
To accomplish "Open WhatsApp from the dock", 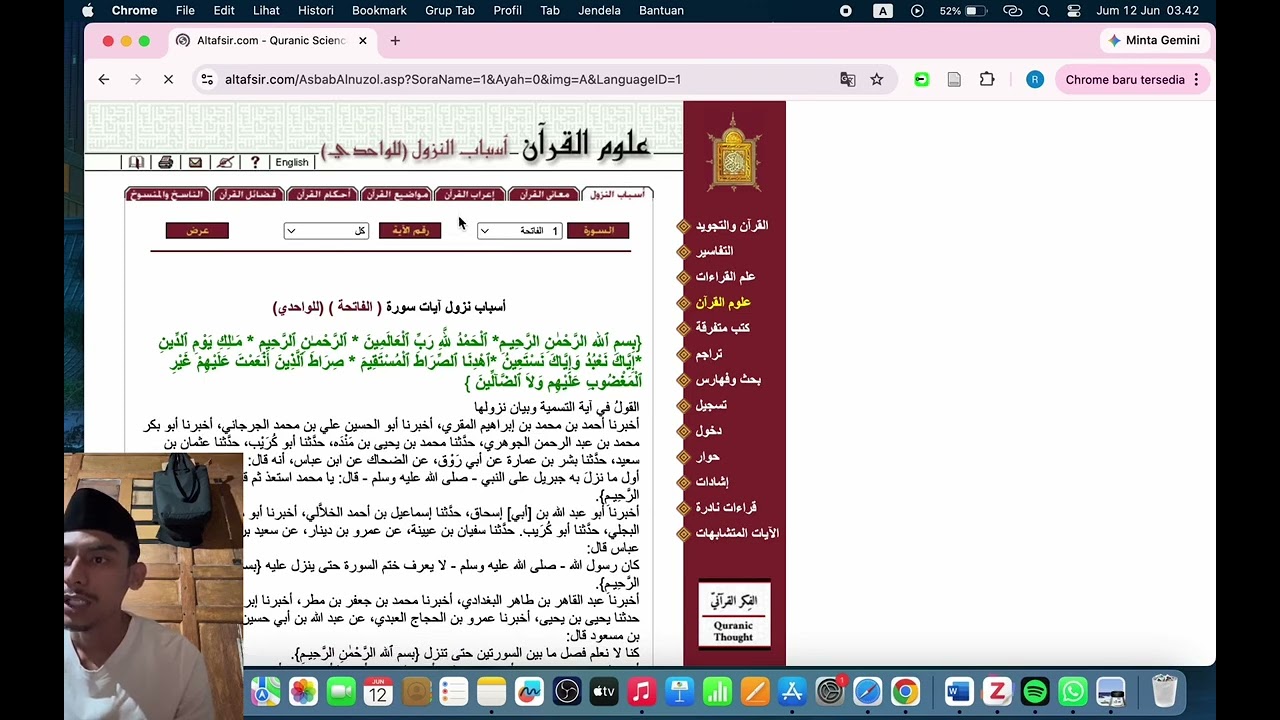I will 1073,691.
